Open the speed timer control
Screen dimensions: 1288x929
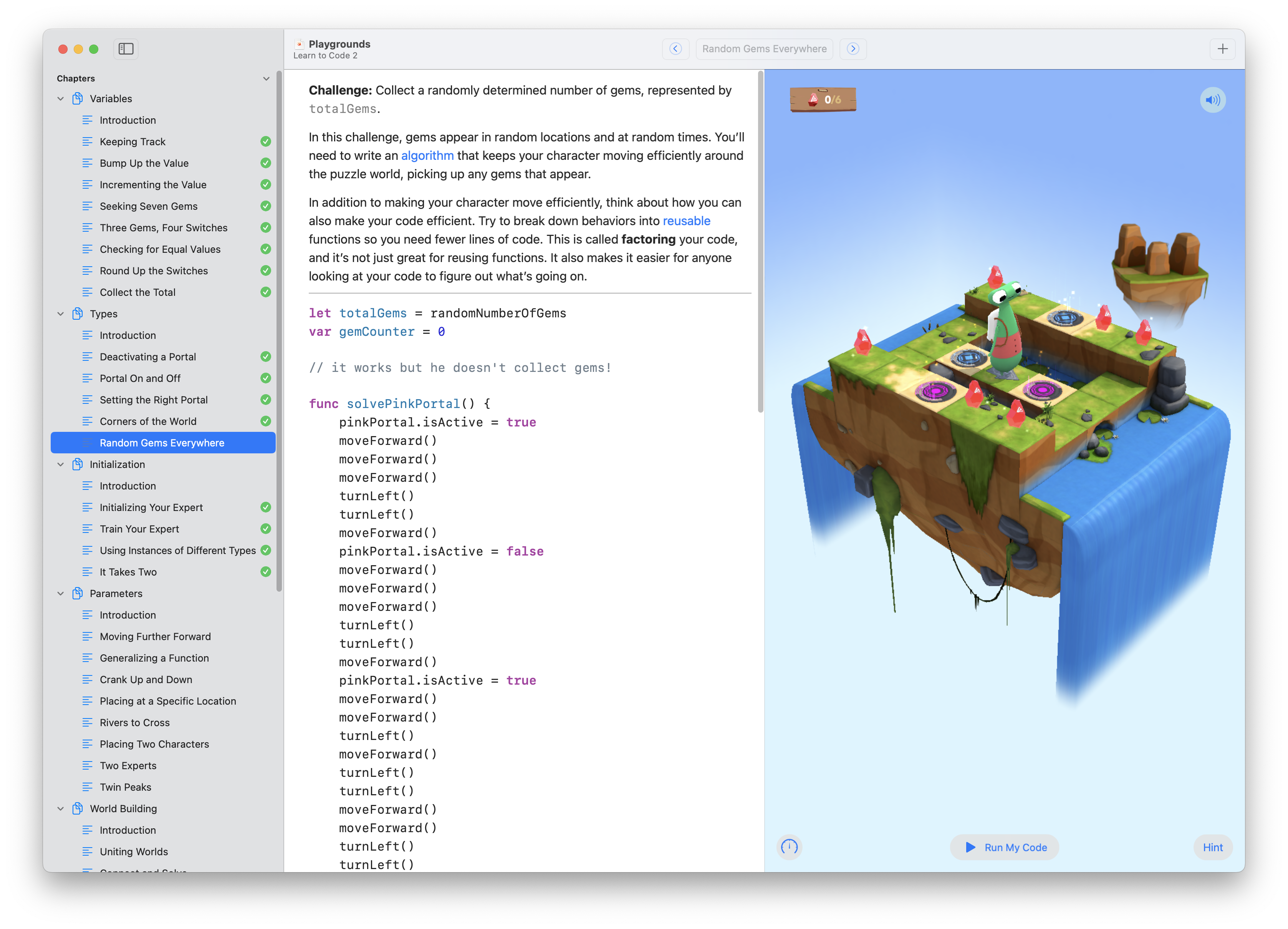coord(789,847)
